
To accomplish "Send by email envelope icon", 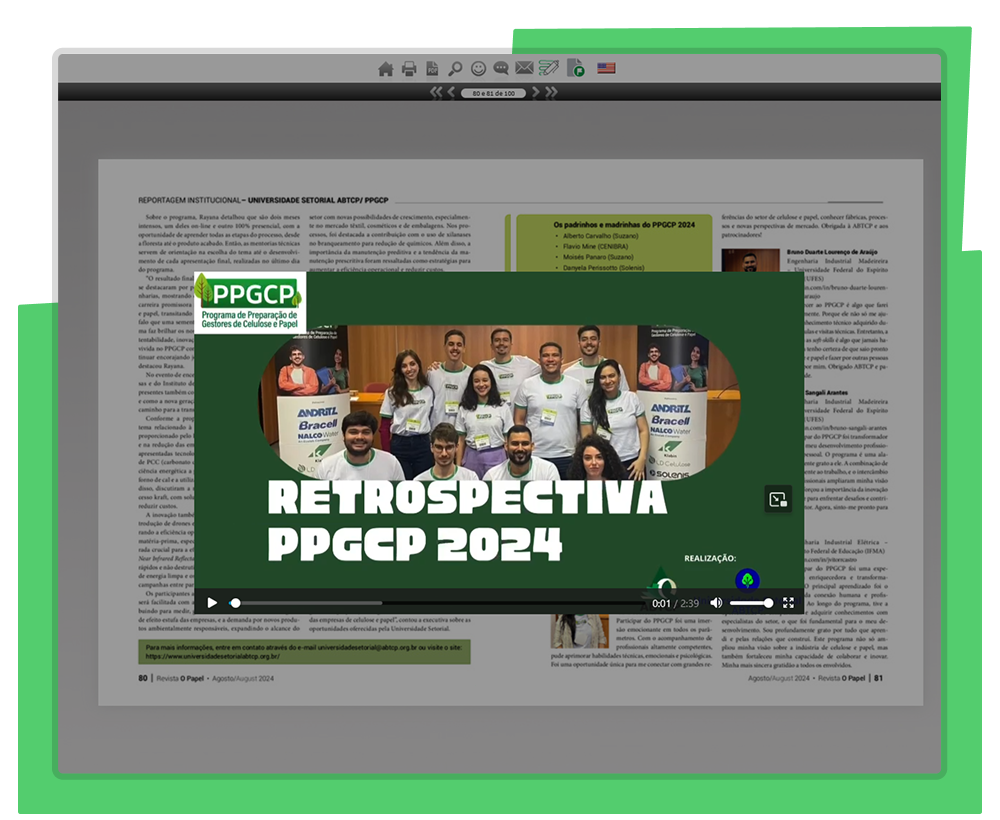I will [x=524, y=68].
